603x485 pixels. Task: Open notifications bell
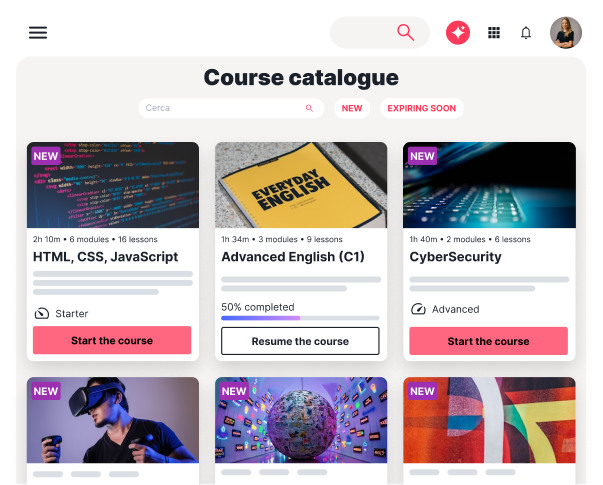coord(526,33)
